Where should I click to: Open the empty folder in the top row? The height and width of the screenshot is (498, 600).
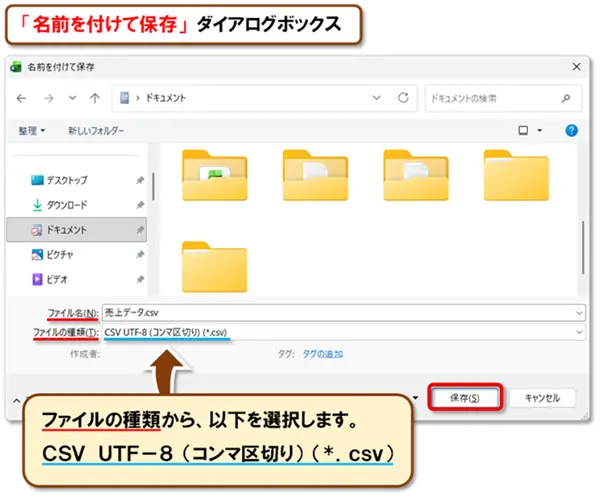click(516, 176)
